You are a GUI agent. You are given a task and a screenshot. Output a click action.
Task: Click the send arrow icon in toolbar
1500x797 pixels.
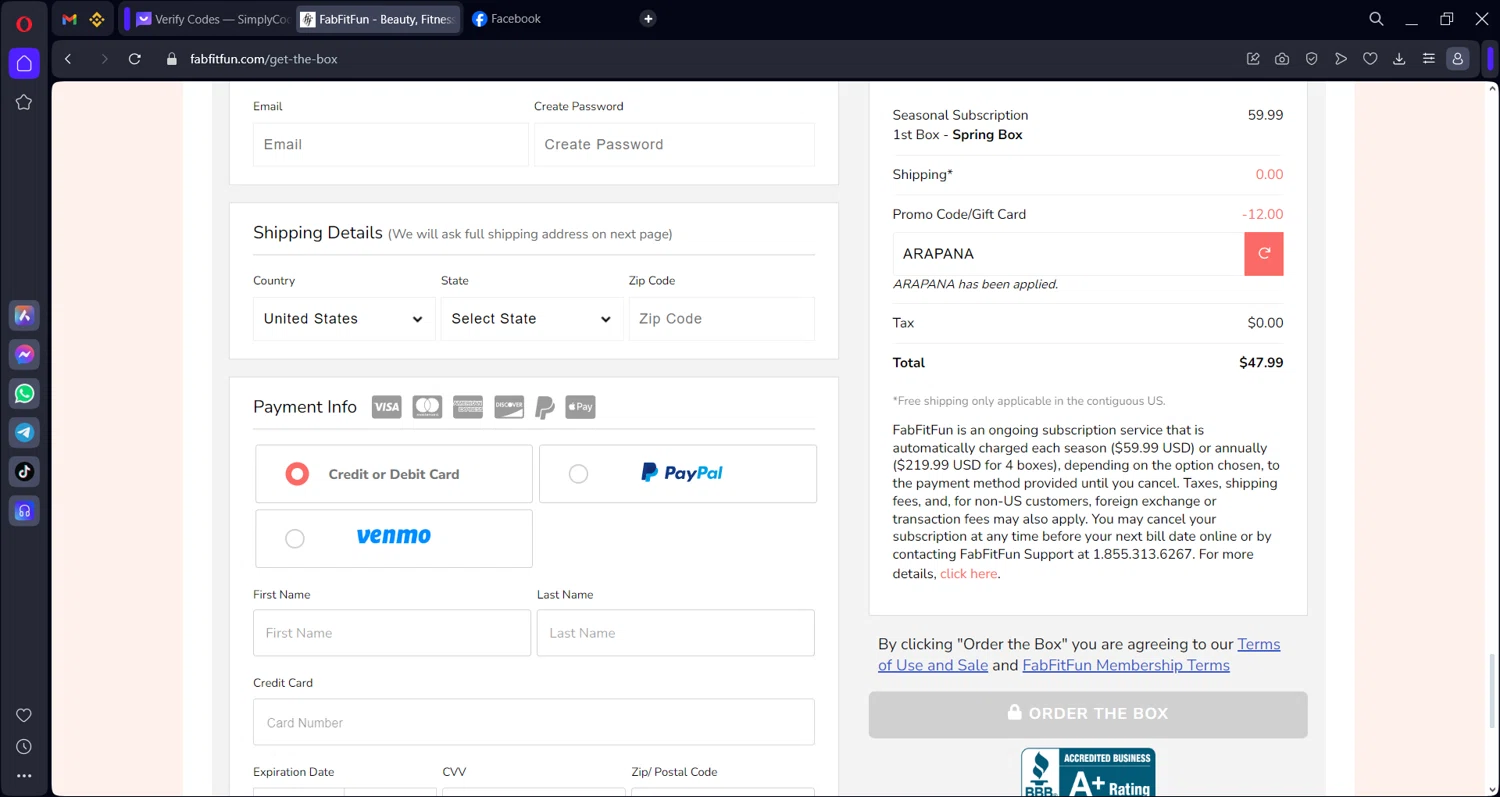[1341, 59]
